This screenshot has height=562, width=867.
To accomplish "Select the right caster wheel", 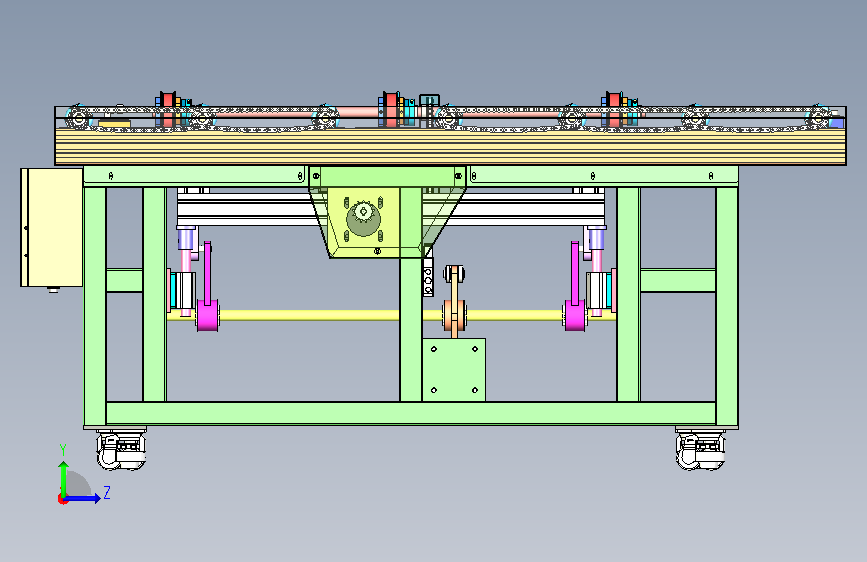I will pyautogui.click(x=701, y=450).
